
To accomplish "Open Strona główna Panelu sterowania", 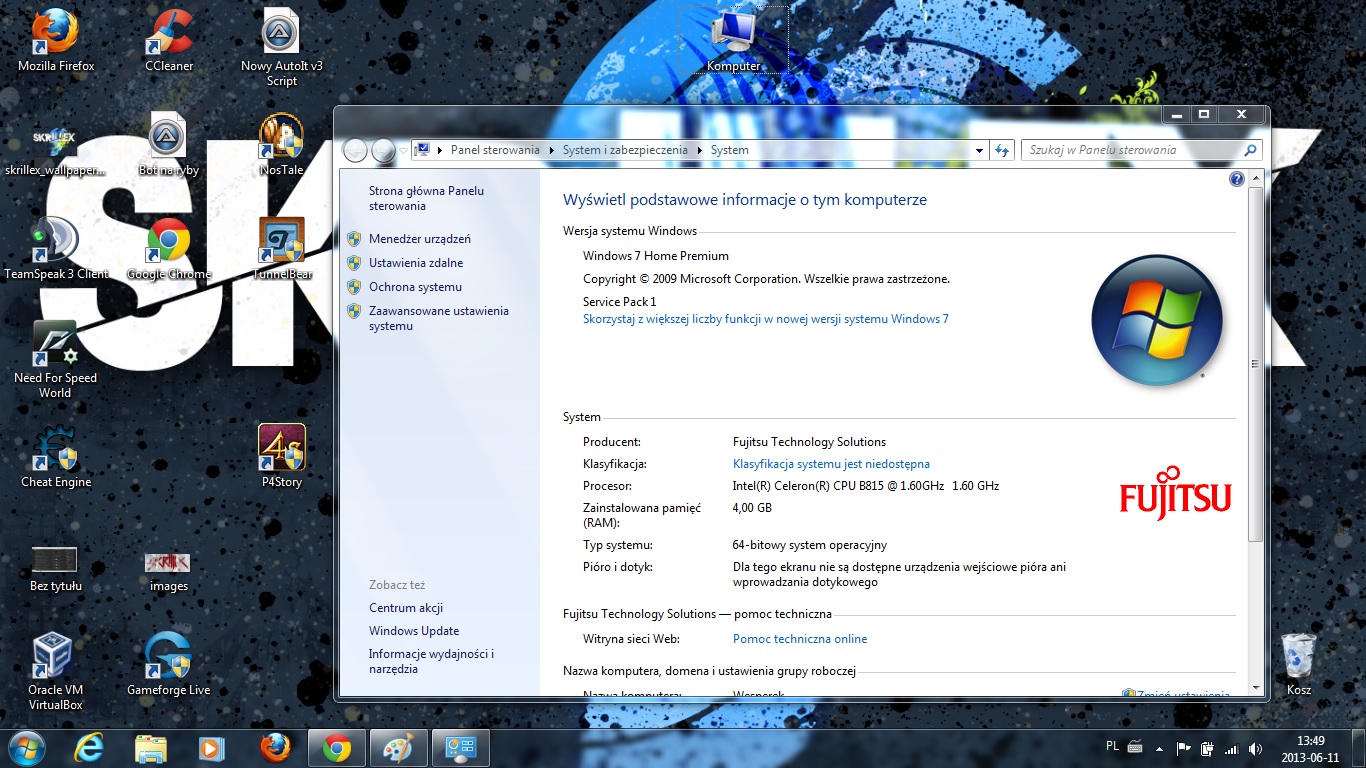I will (426, 198).
